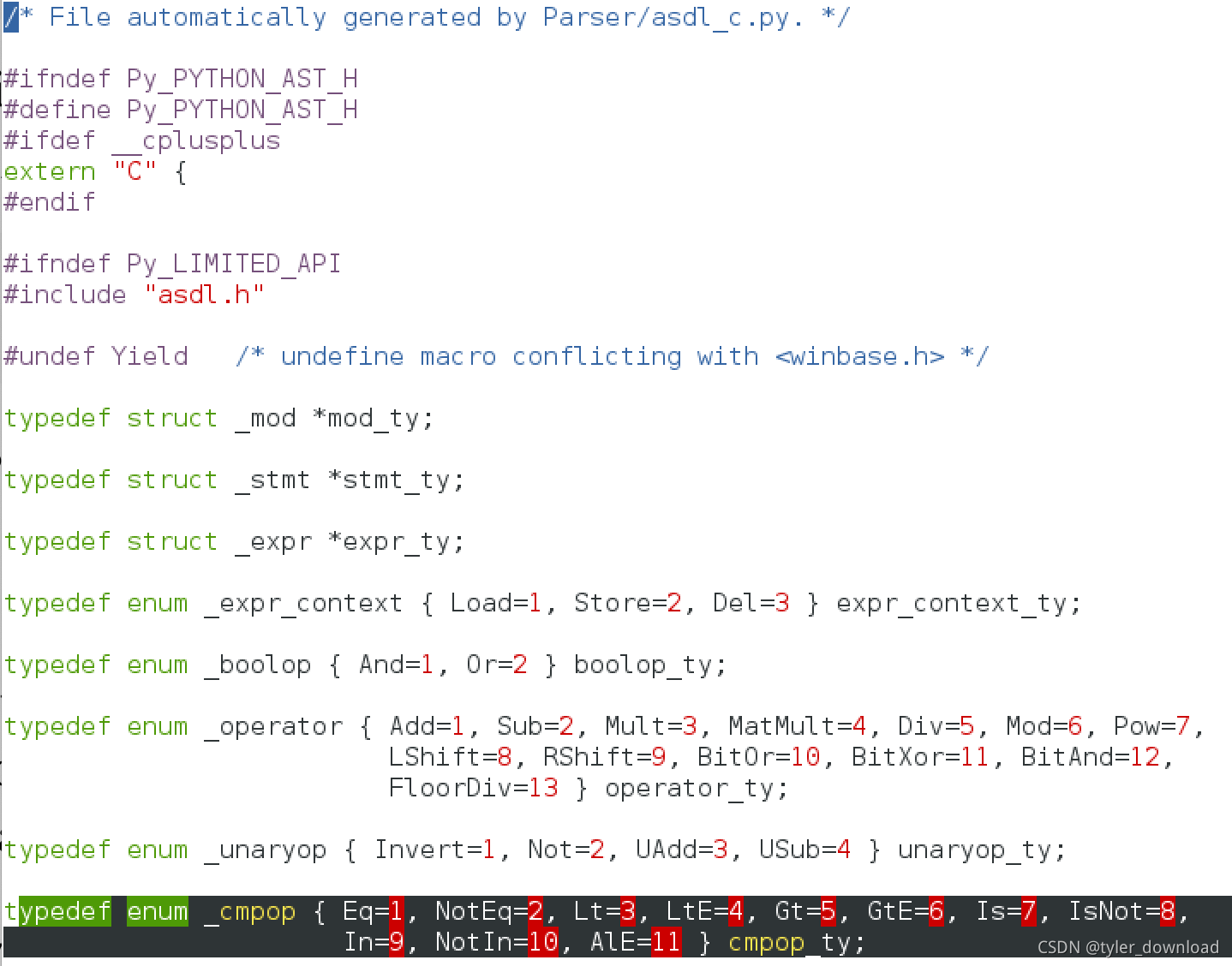Click 'cmpop_ty' type name

coord(789,943)
